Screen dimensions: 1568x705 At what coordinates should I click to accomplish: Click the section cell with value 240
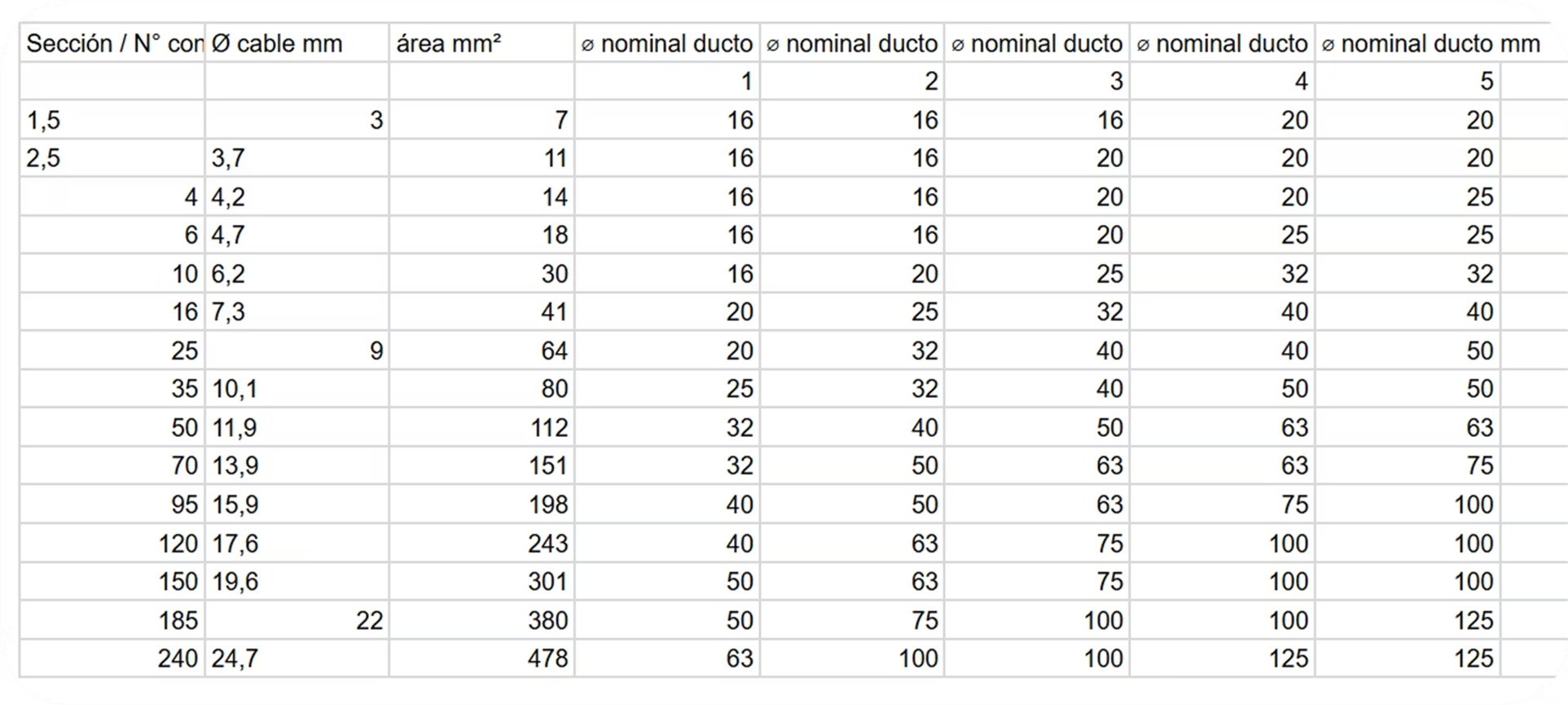pyautogui.click(x=112, y=659)
